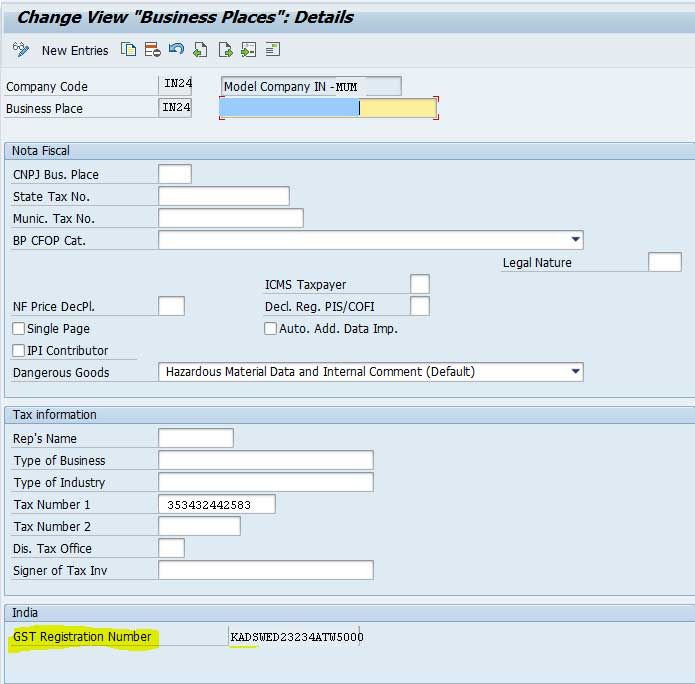Click the GST Registration Number label
Screen dimensions: 695x684
(82, 637)
